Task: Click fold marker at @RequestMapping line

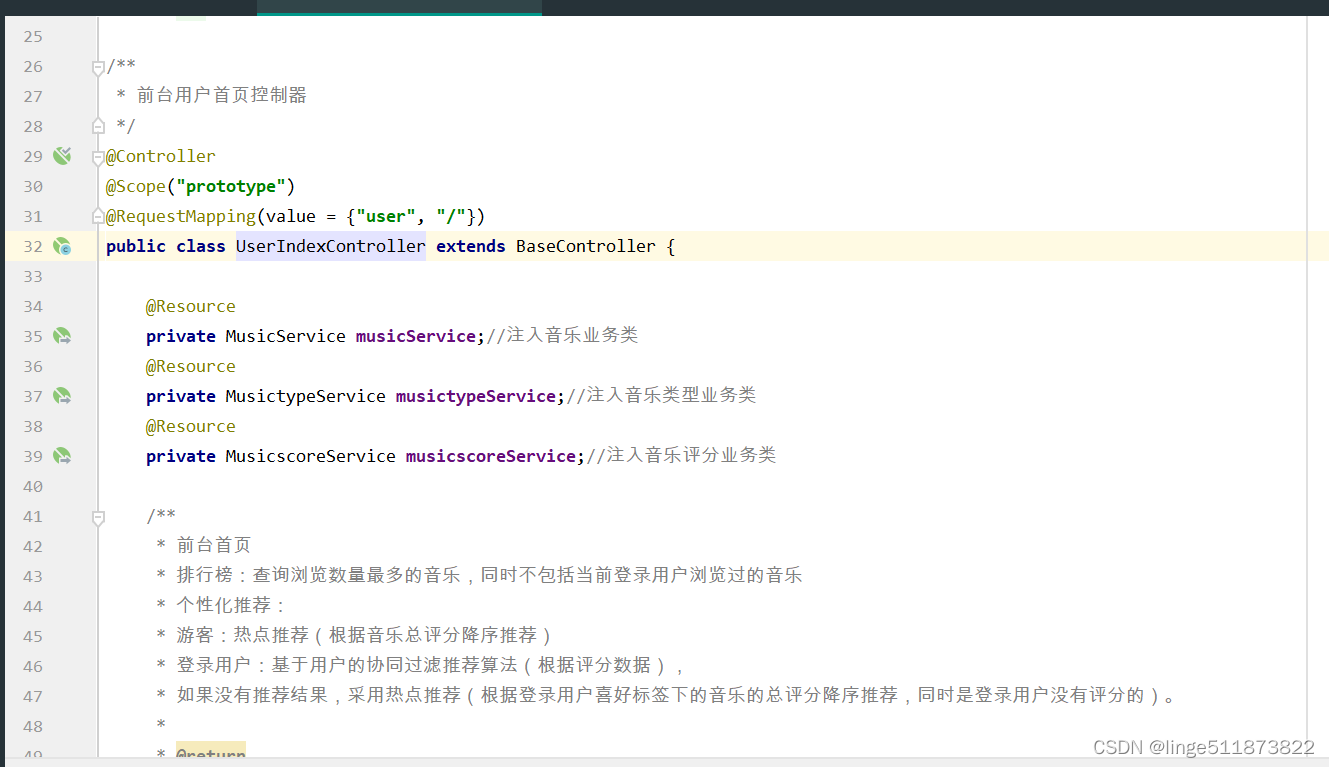Action: click(x=98, y=216)
